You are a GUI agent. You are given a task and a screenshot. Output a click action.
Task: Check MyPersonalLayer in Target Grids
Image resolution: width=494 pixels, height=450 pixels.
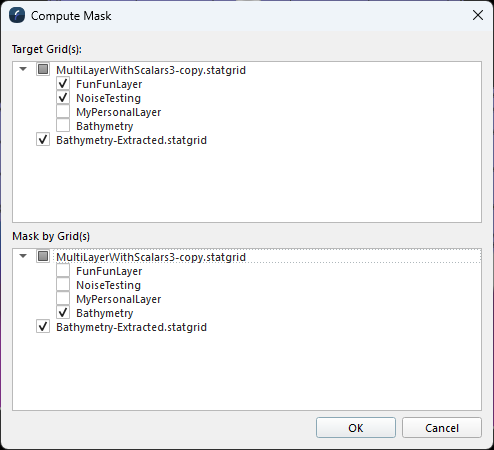pos(63,112)
